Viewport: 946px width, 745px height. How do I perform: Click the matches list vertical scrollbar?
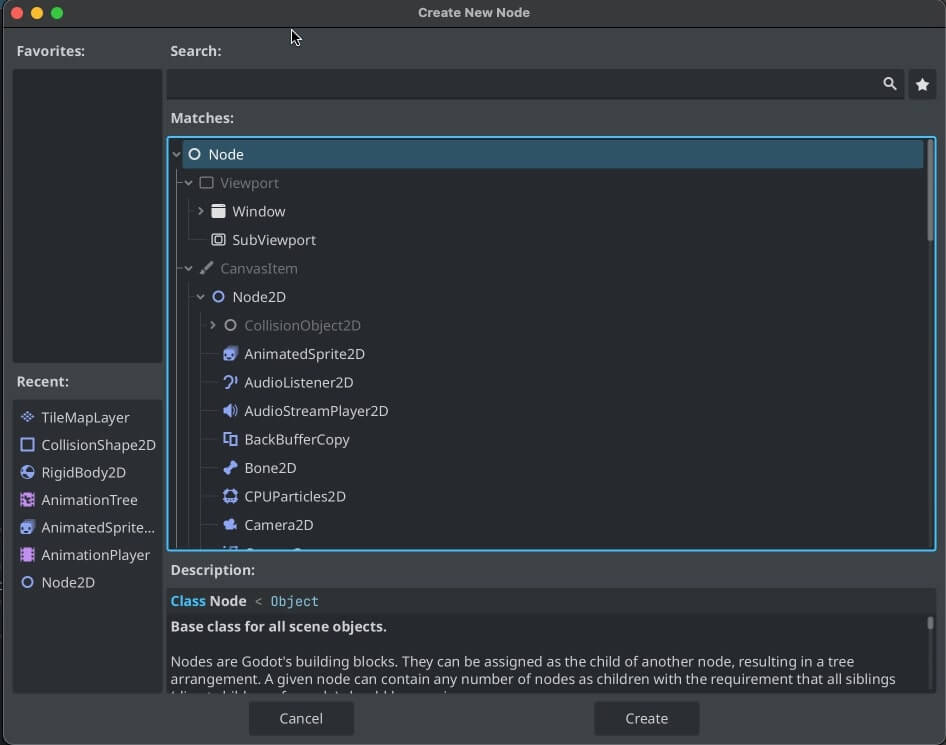(930, 191)
